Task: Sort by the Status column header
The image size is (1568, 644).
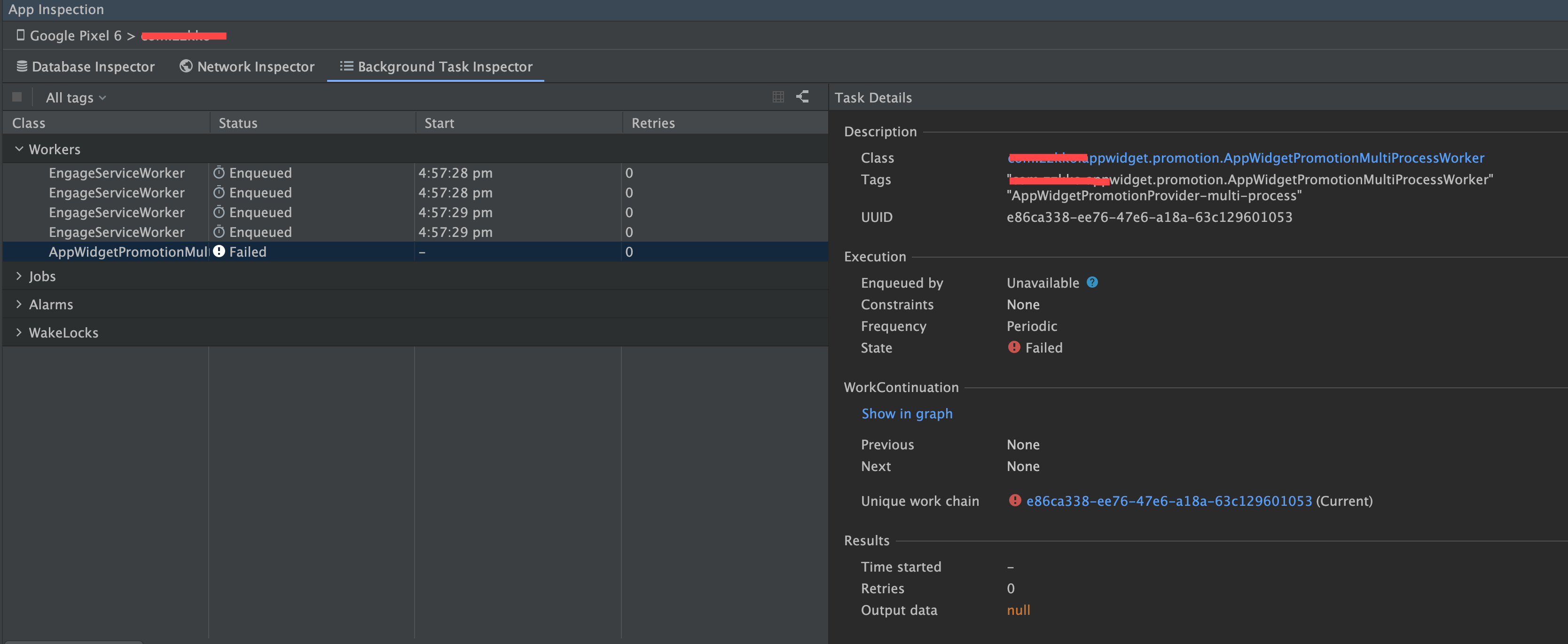Action: (238, 123)
